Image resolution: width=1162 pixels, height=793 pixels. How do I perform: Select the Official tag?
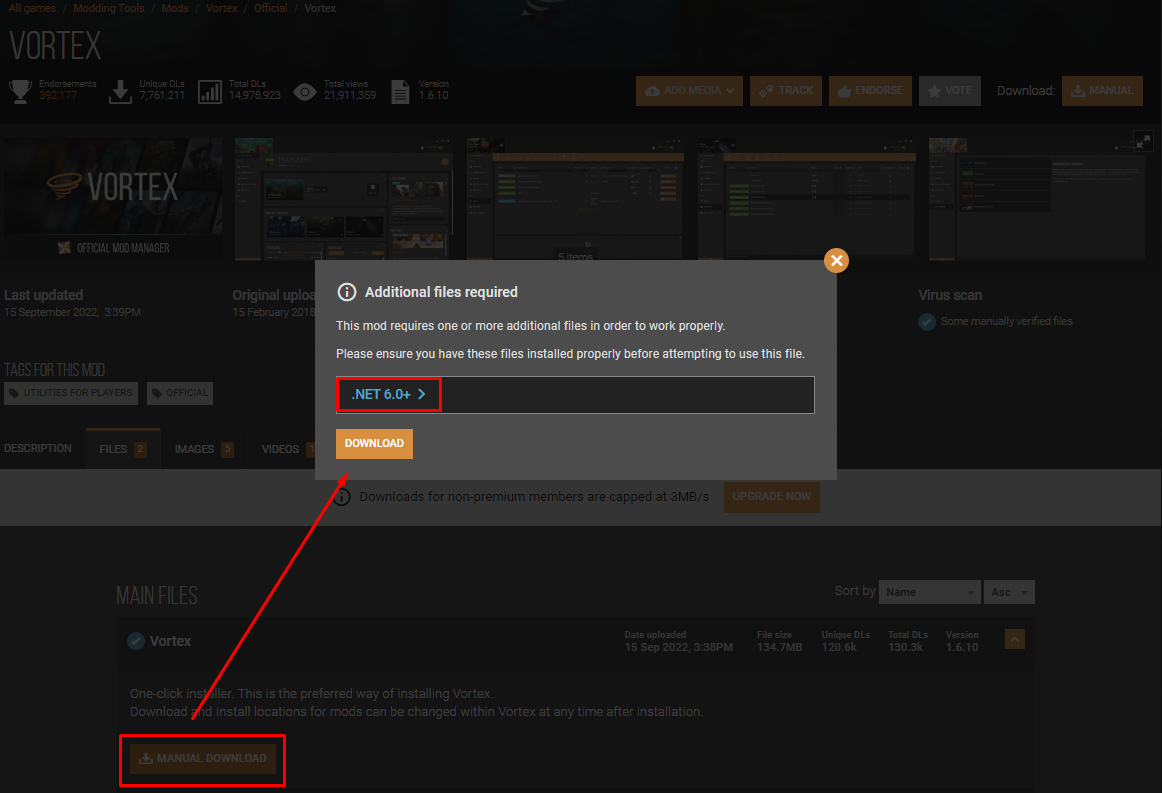point(180,393)
